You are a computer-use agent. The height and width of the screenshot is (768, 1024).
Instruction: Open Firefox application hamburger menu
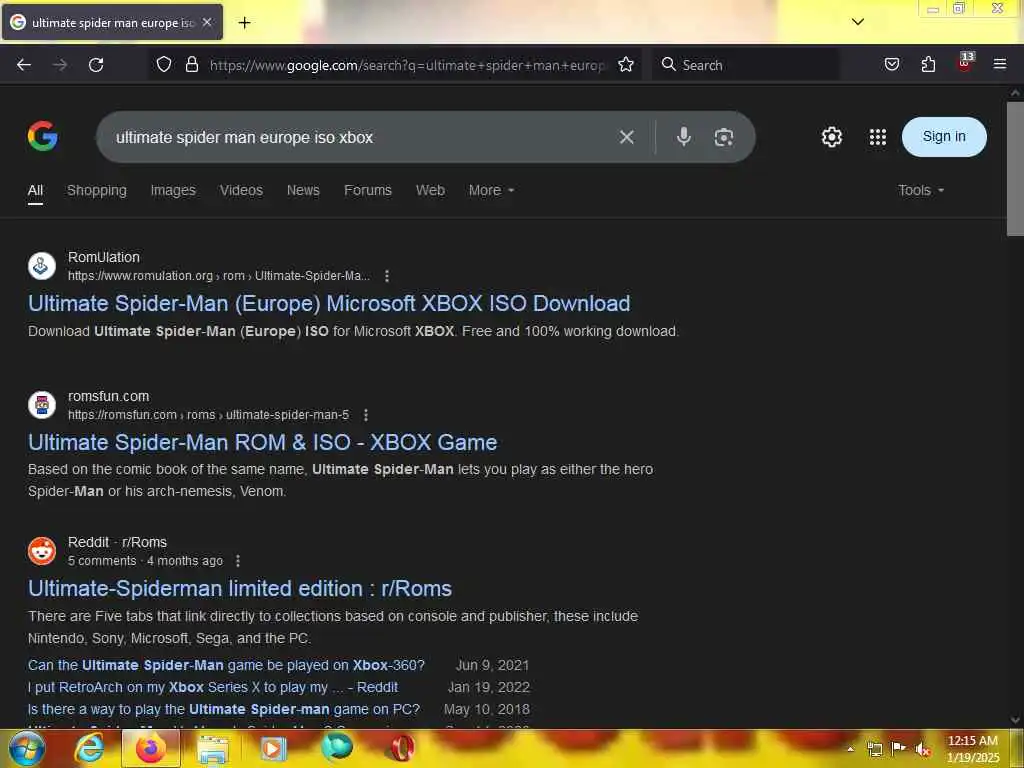[1000, 65]
